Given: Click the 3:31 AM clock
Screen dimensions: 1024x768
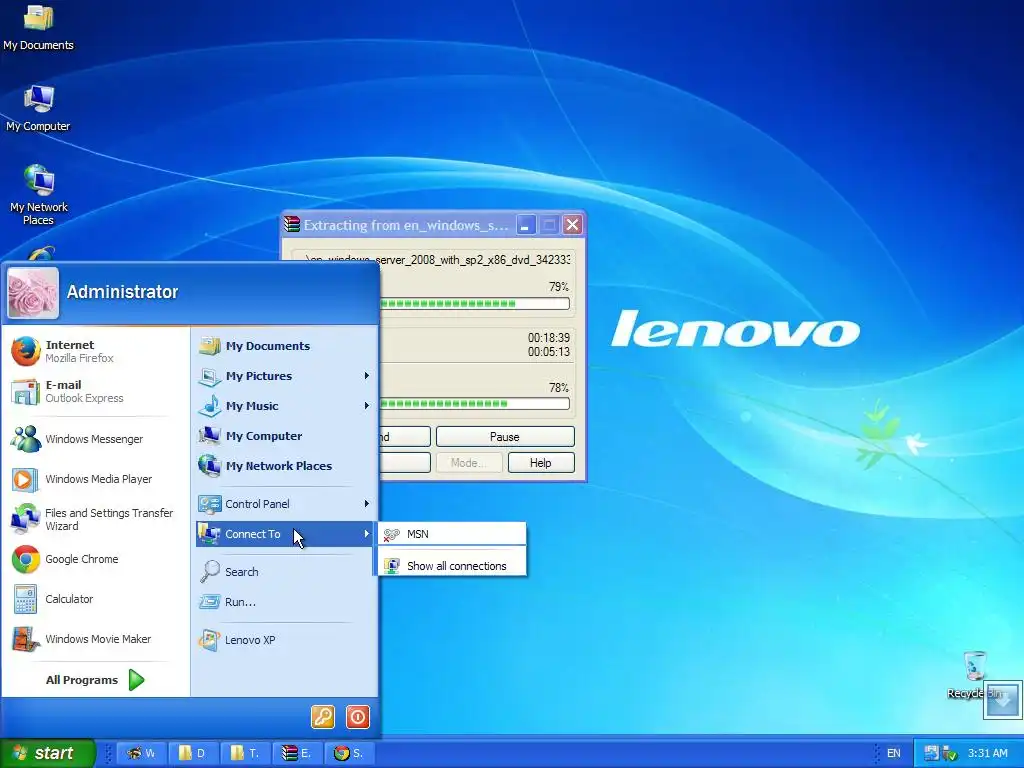Looking at the screenshot, I should tap(987, 753).
